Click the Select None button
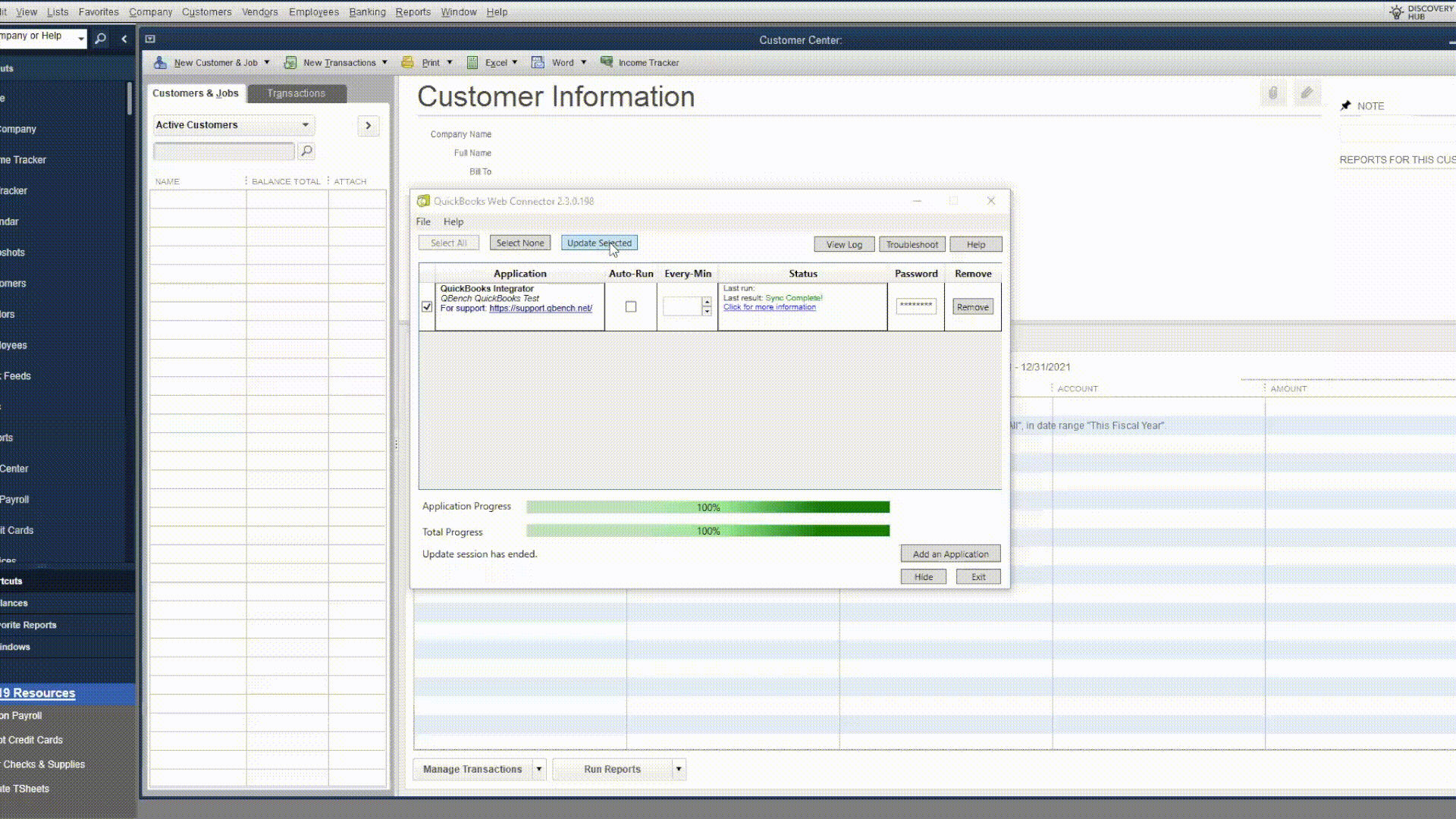The width and height of the screenshot is (1456, 819). click(x=520, y=243)
